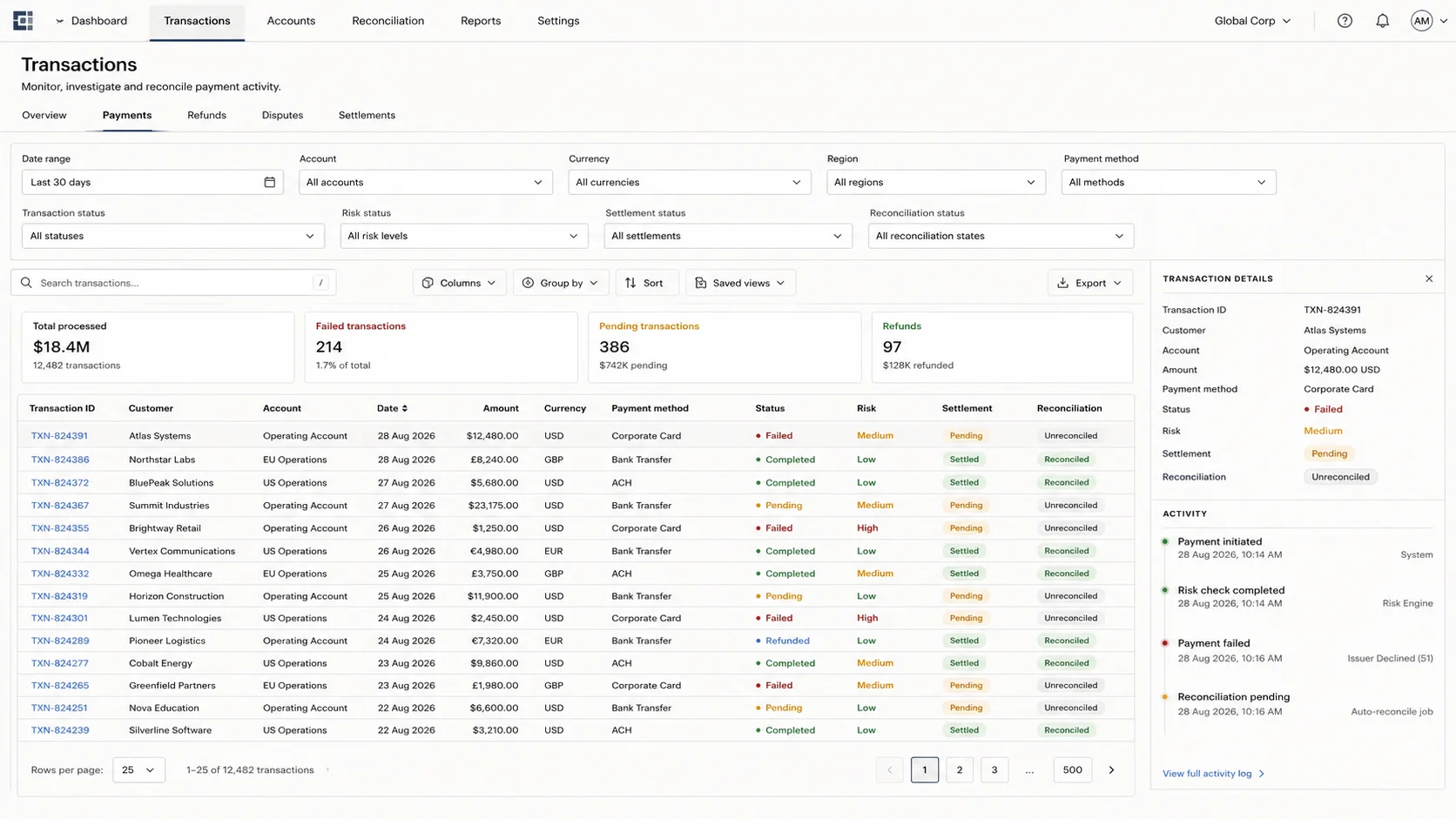Click the €4,980.00 amount cell
Screen dimensions: 1456x819
[494, 551]
